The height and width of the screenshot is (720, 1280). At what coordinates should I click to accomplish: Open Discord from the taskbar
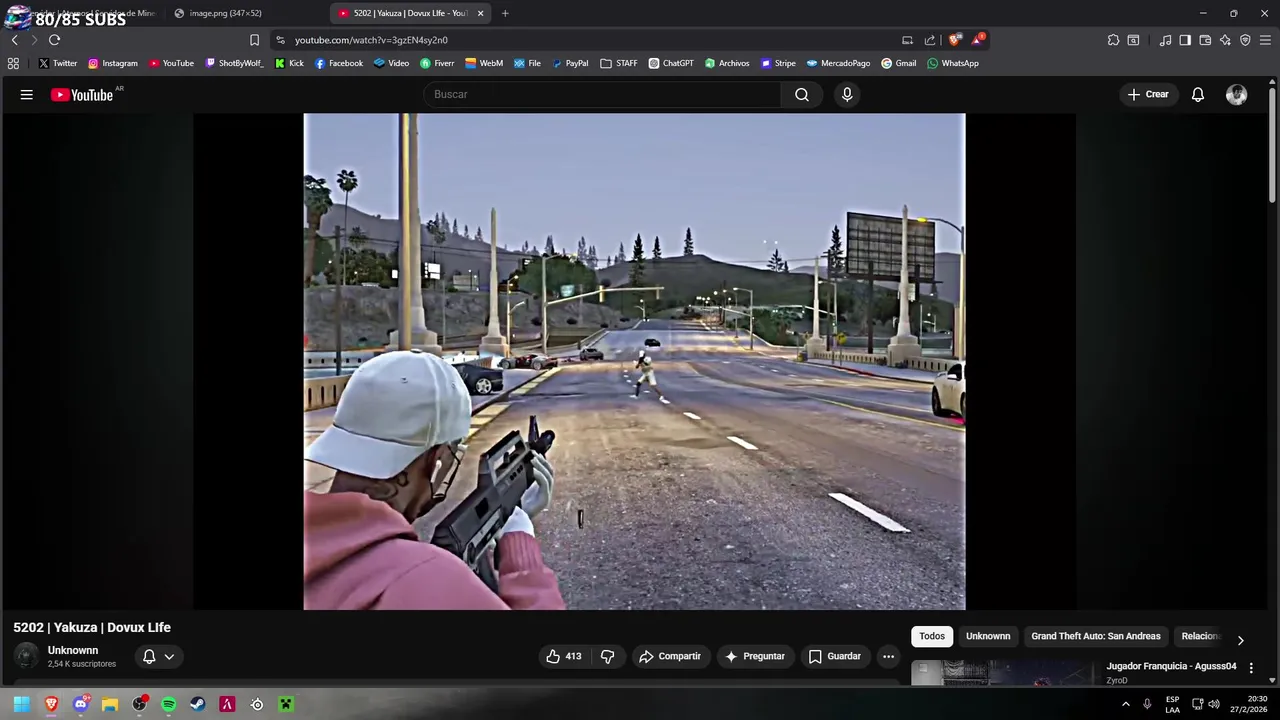81,704
